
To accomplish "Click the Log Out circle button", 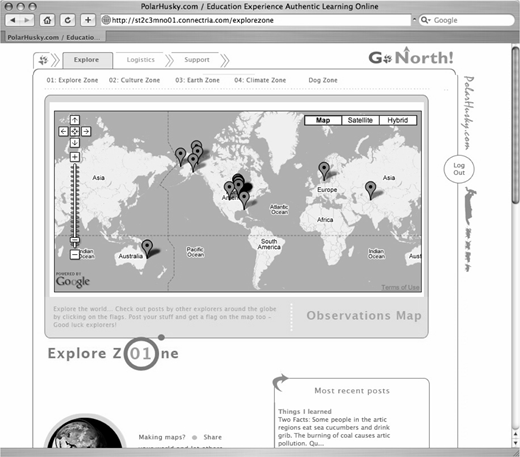I will click(x=459, y=169).
